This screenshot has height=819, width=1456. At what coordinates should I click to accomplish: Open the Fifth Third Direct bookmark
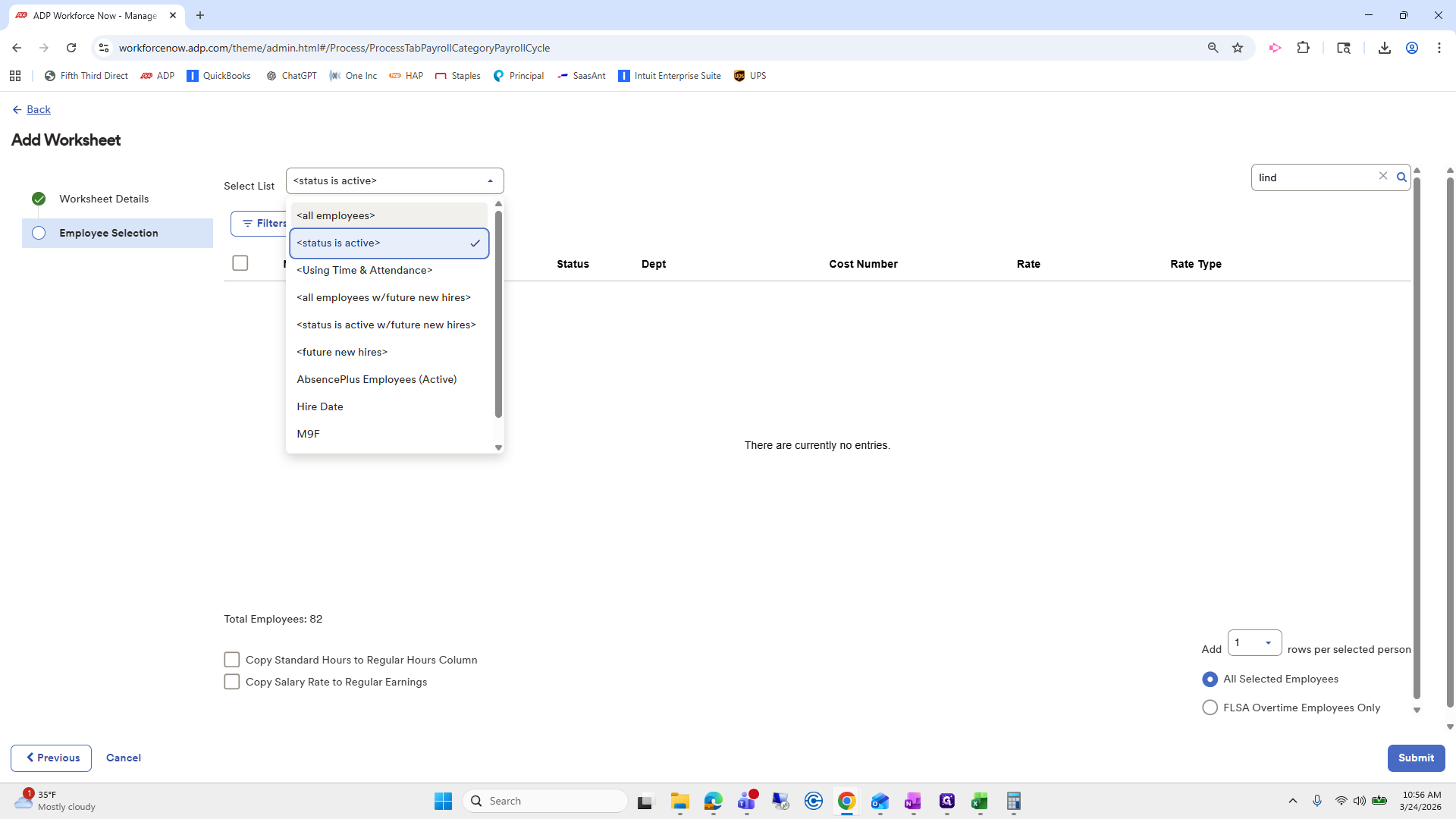tap(86, 76)
